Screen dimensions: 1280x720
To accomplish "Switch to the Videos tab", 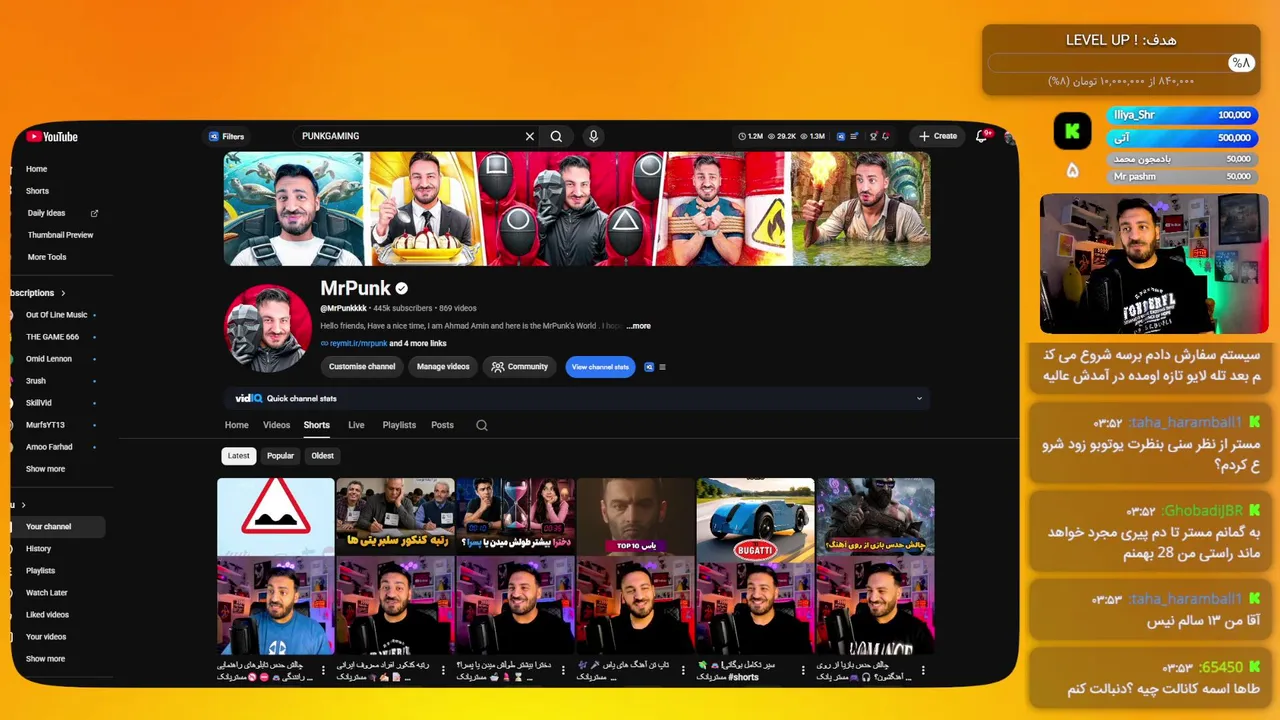I will [x=277, y=425].
